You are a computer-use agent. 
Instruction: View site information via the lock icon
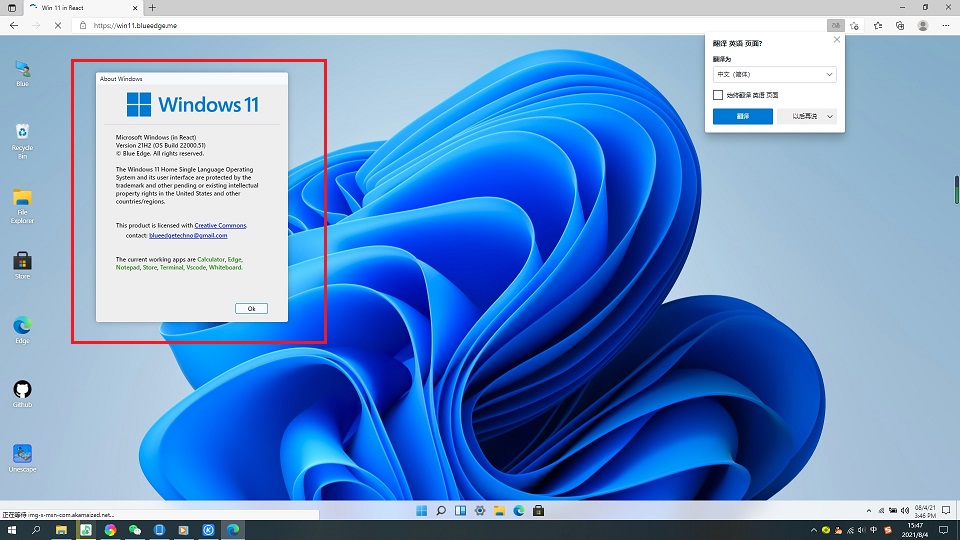(x=83, y=26)
